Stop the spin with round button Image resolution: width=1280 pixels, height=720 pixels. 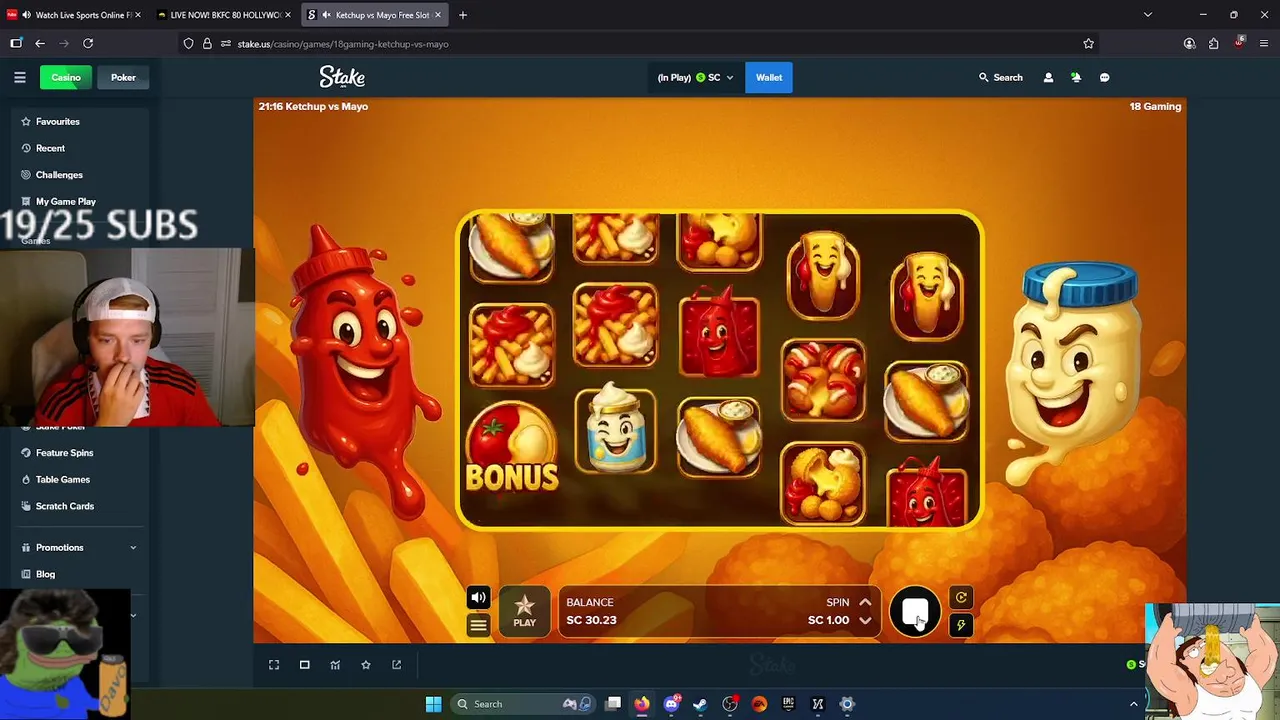coord(915,612)
